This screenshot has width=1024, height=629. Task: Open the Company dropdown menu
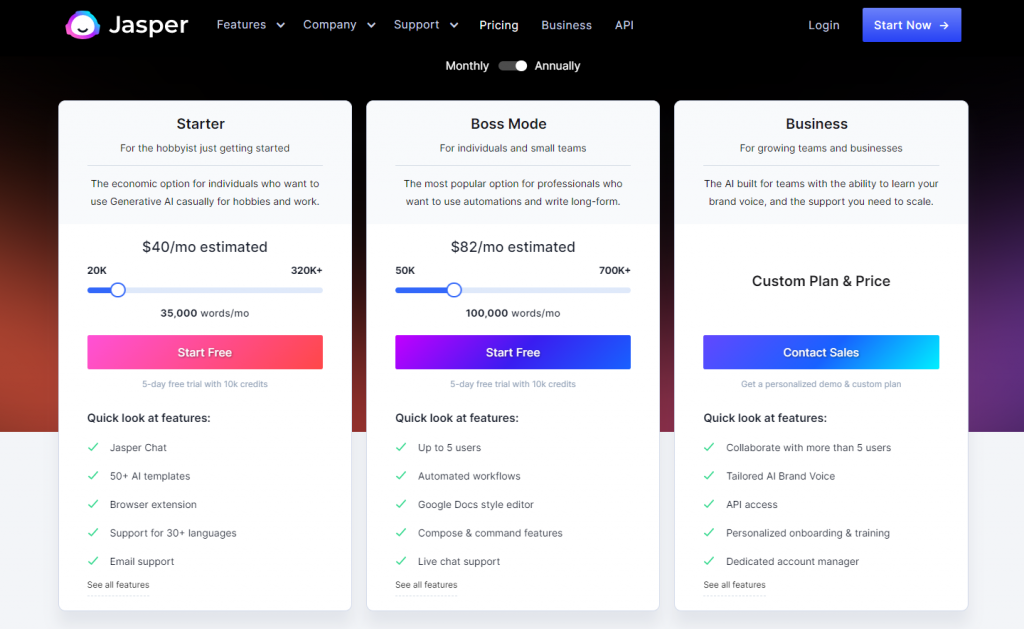tap(339, 25)
